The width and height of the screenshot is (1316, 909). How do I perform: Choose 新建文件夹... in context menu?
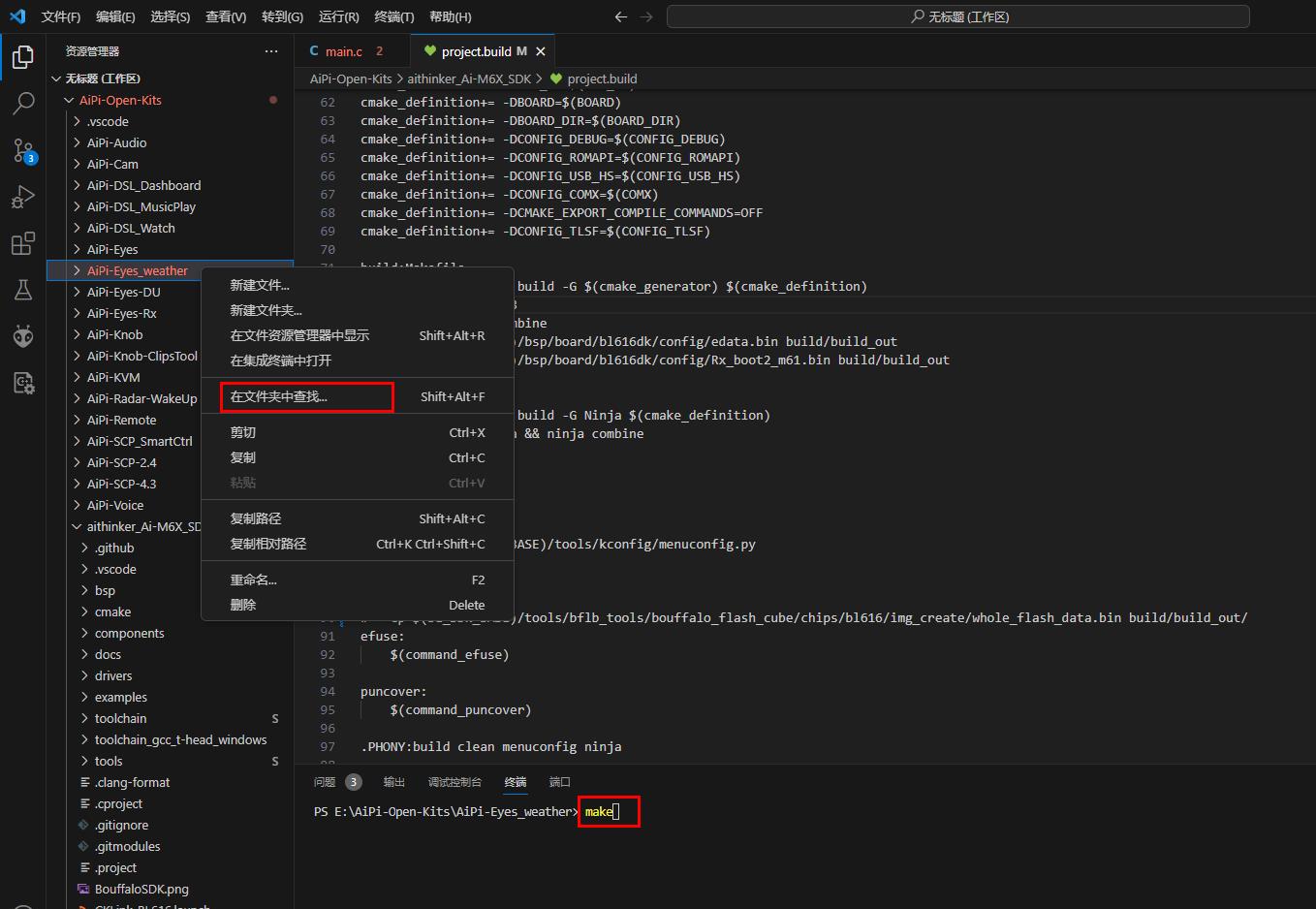point(357,310)
